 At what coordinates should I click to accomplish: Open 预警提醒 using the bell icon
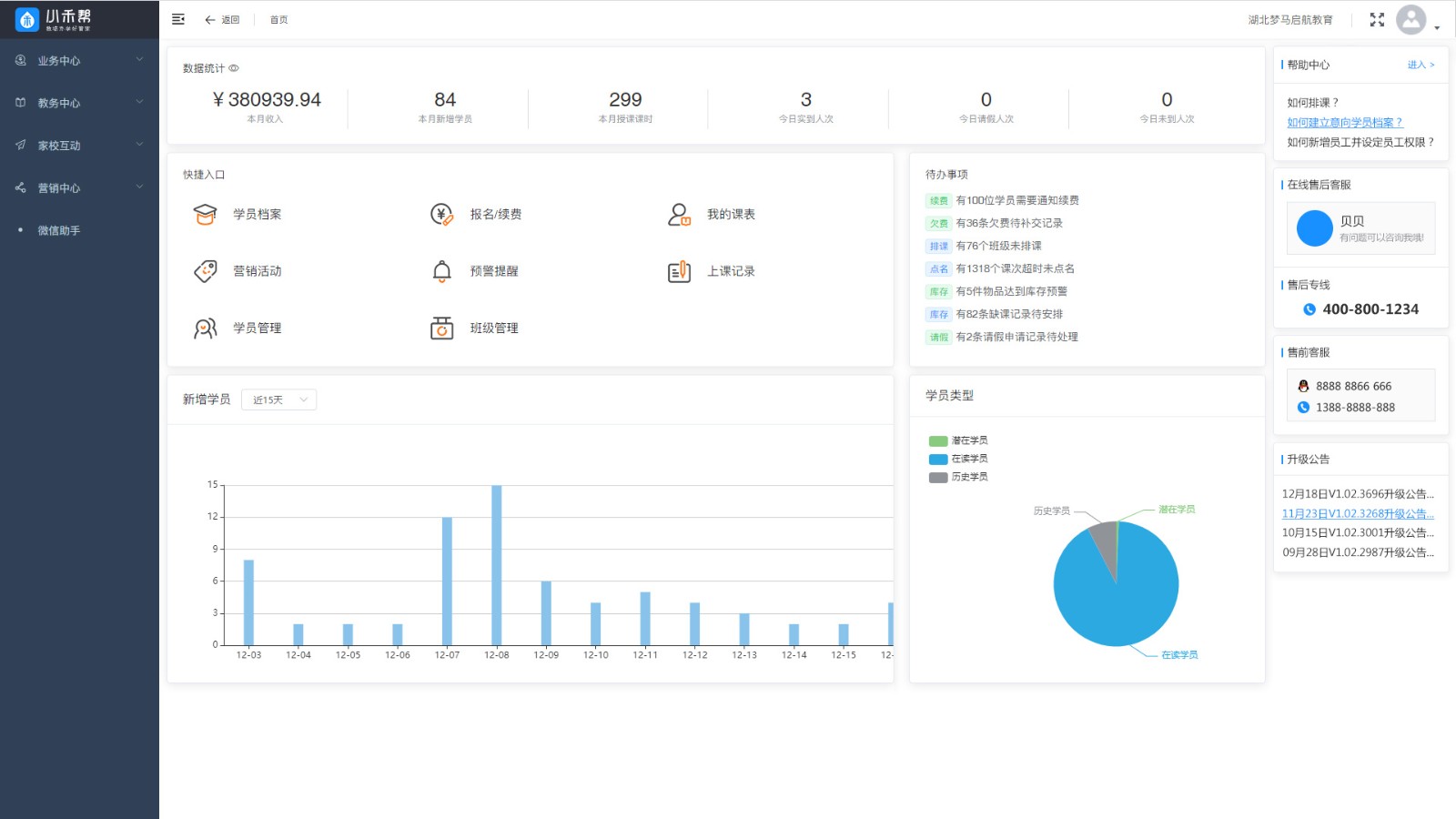tap(441, 270)
